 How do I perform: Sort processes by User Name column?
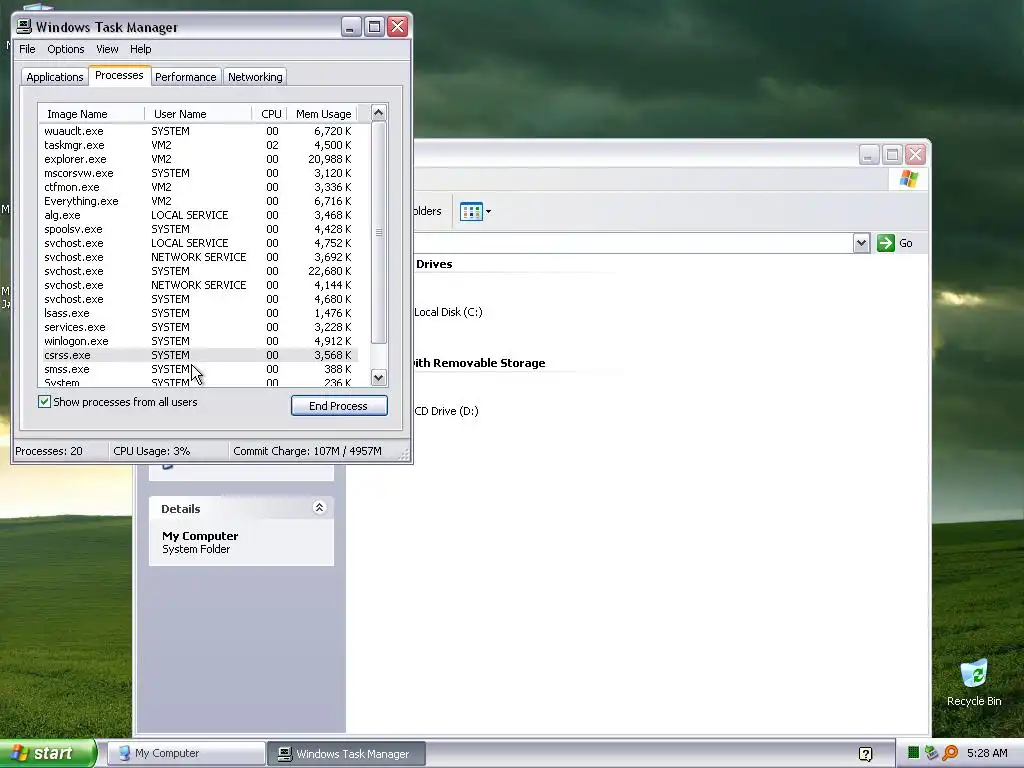click(x=198, y=114)
